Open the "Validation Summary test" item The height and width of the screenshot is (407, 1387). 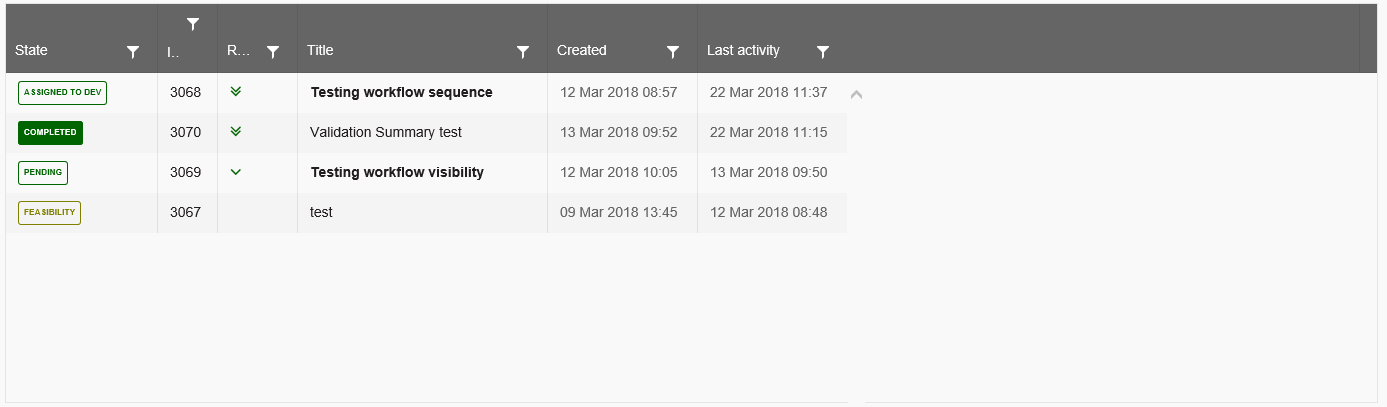386,132
